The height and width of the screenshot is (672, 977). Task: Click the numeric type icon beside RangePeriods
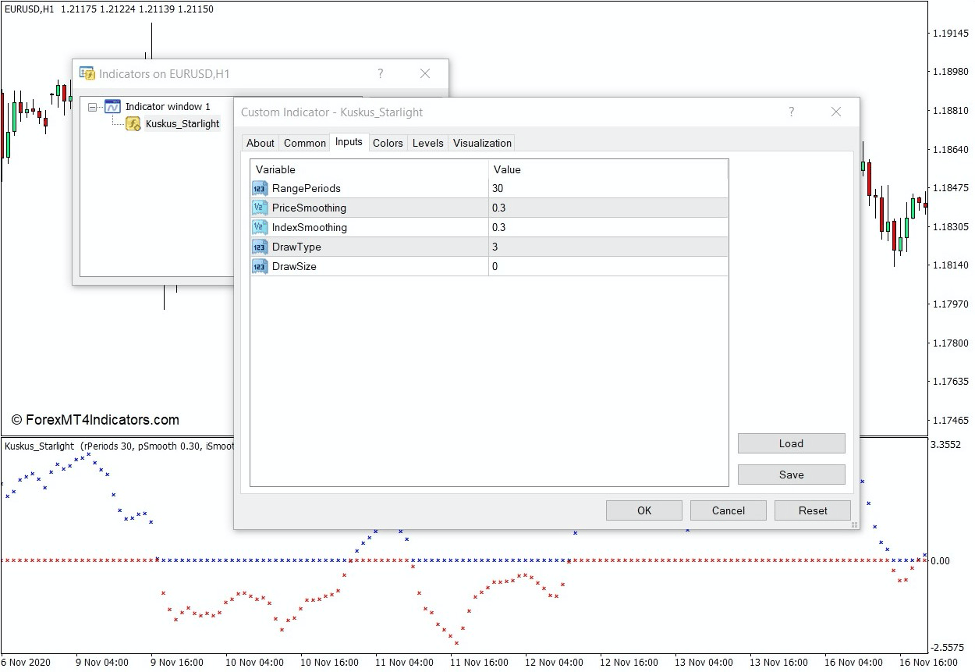pyautogui.click(x=261, y=188)
